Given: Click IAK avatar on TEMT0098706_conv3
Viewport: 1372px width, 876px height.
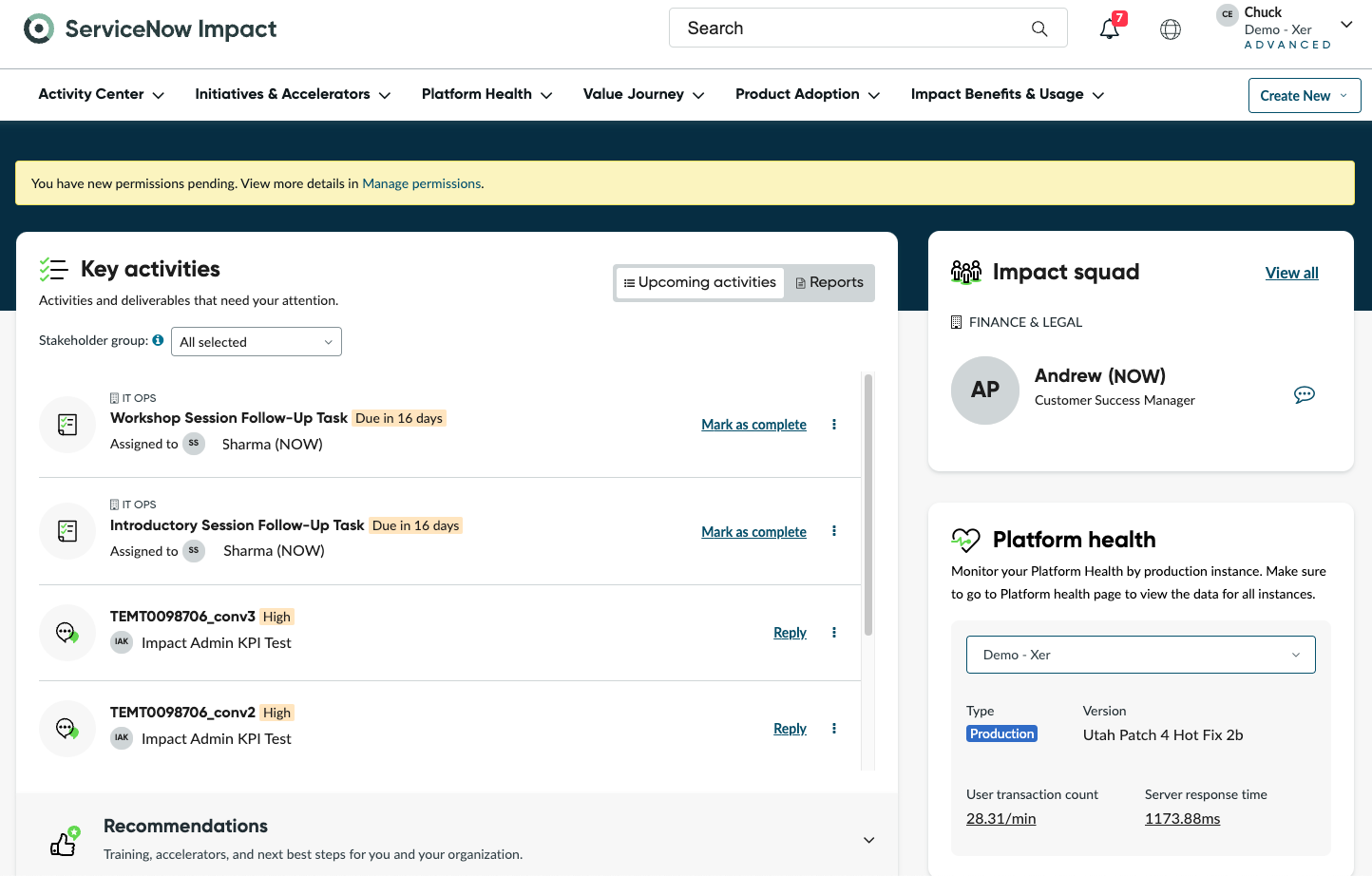Looking at the screenshot, I should pos(122,642).
